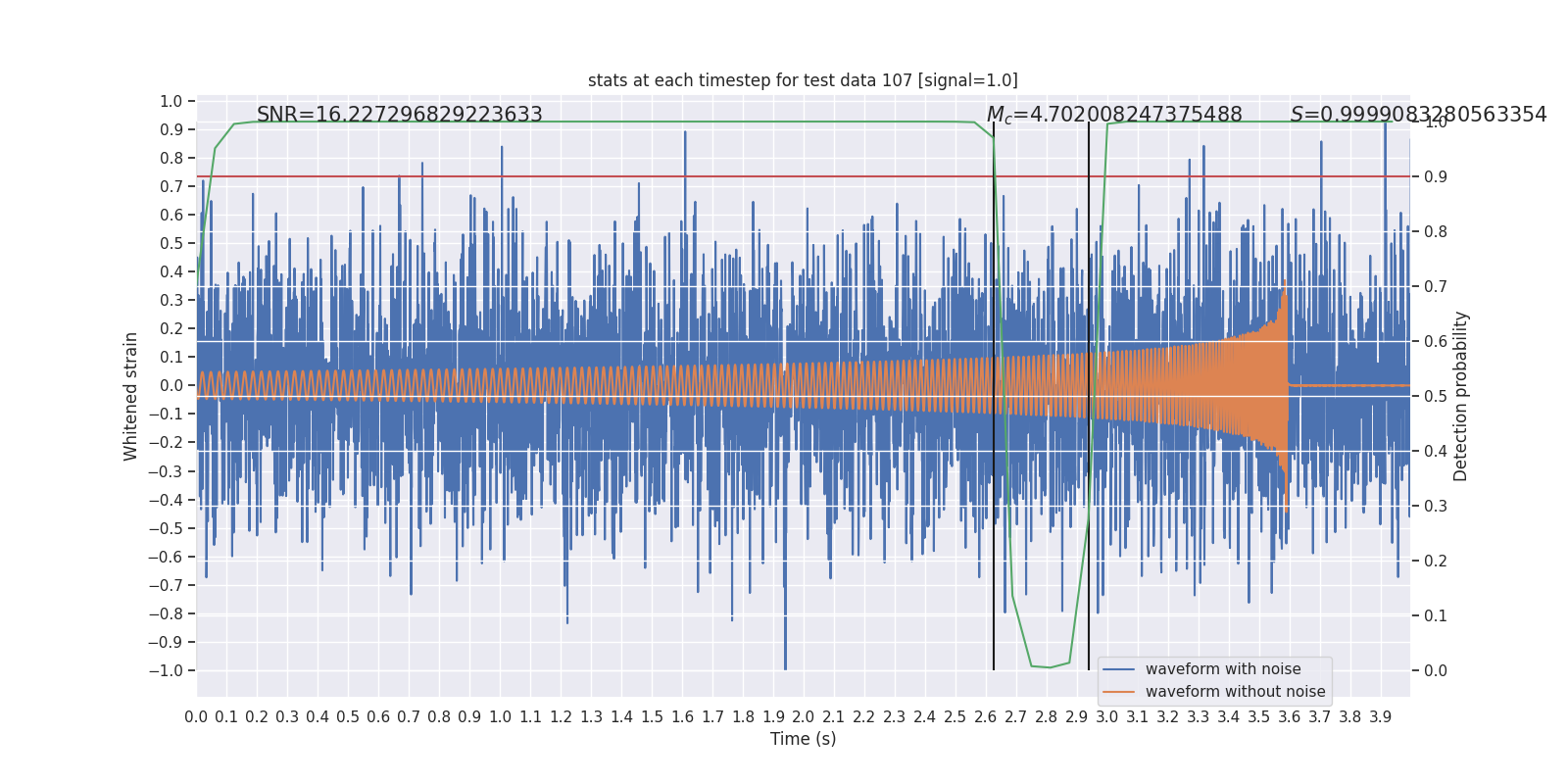Pick the blue line sample in the legend
Image resolution: width=1568 pixels, height=784 pixels.
click(x=1118, y=669)
